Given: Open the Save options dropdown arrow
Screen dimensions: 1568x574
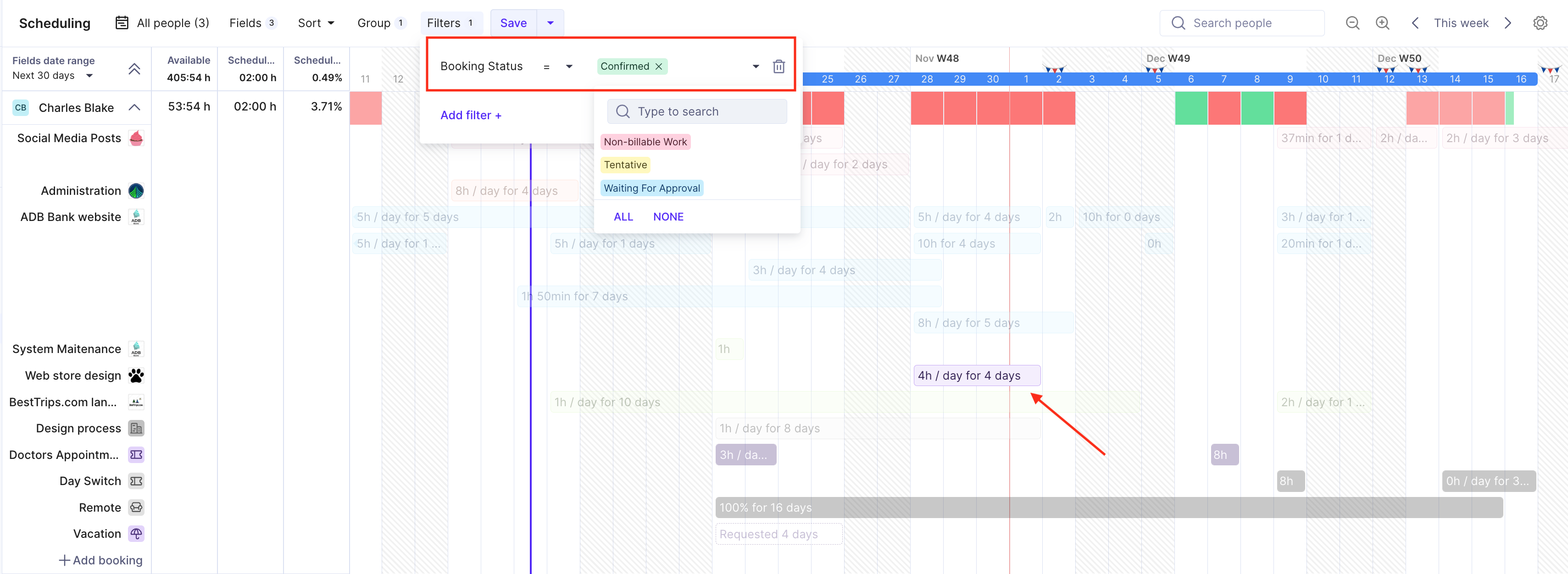Looking at the screenshot, I should point(550,23).
